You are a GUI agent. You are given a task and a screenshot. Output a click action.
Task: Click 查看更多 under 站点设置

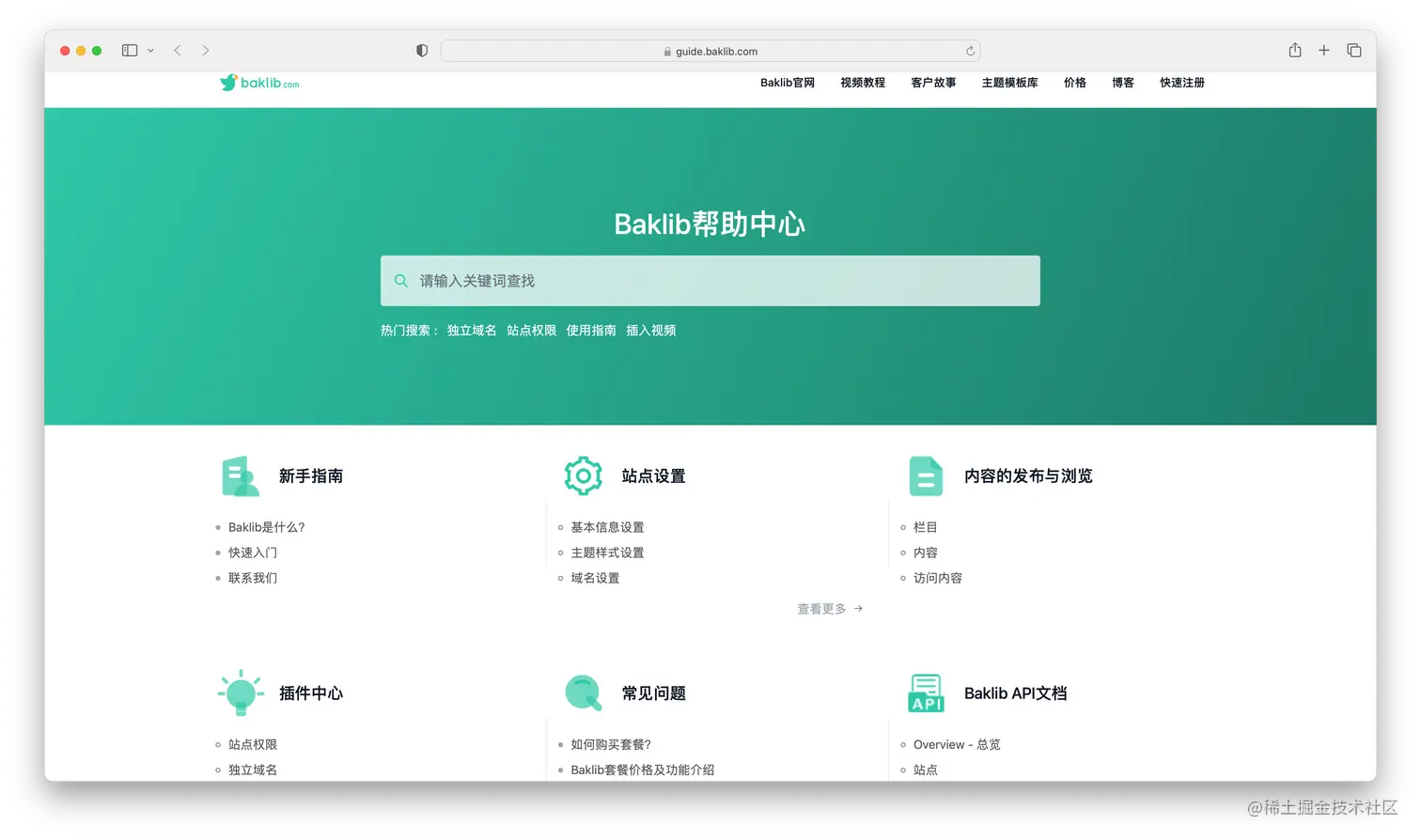tap(830, 609)
